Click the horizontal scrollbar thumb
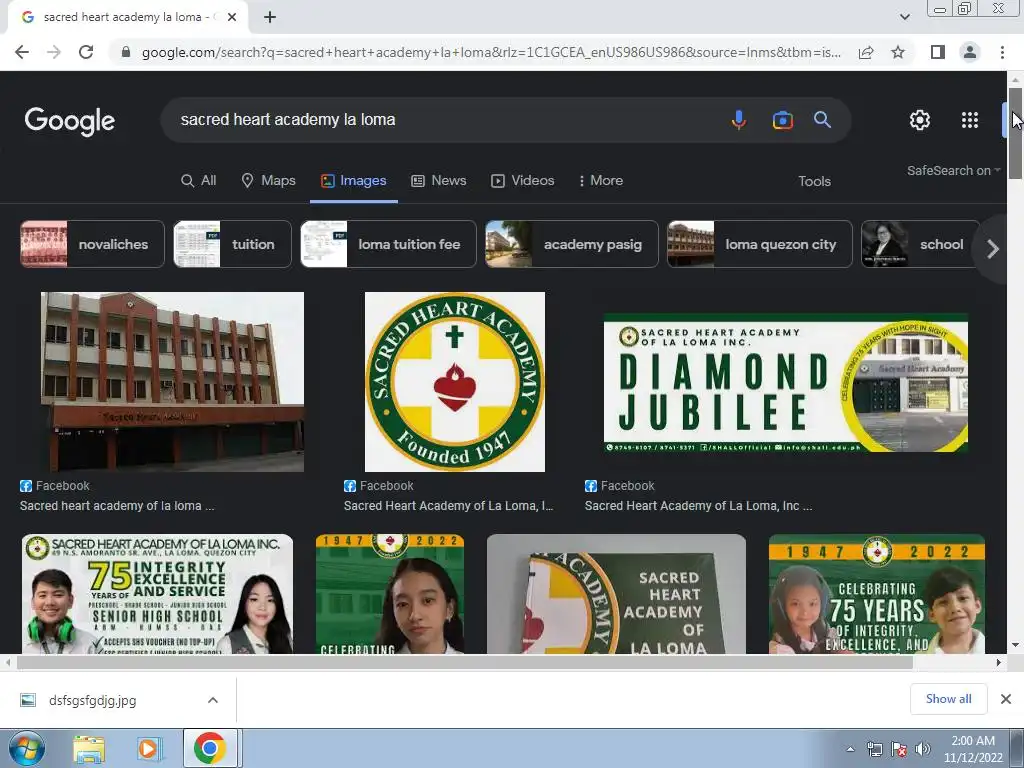The height and width of the screenshot is (768, 1024). click(464, 662)
